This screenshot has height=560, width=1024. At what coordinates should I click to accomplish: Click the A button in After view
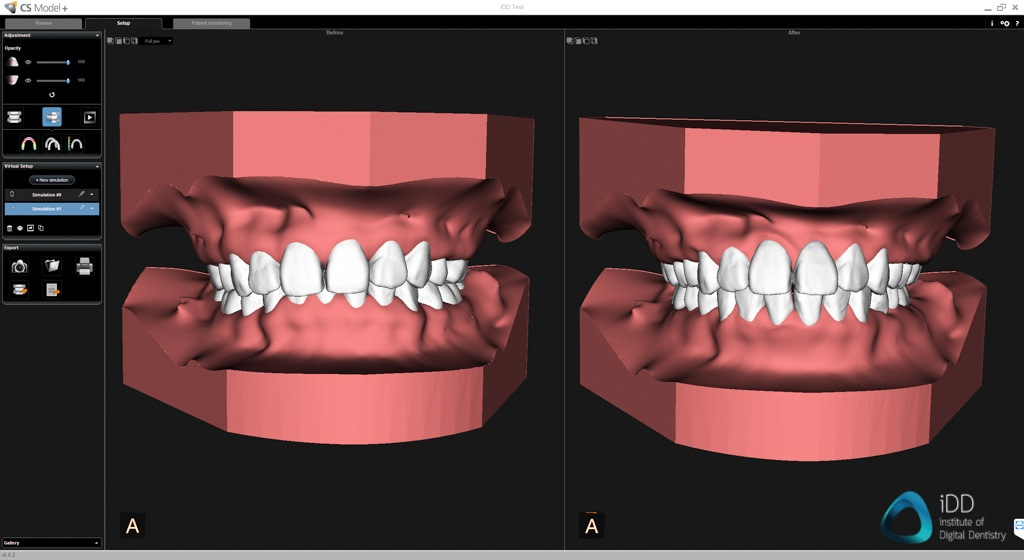[592, 526]
